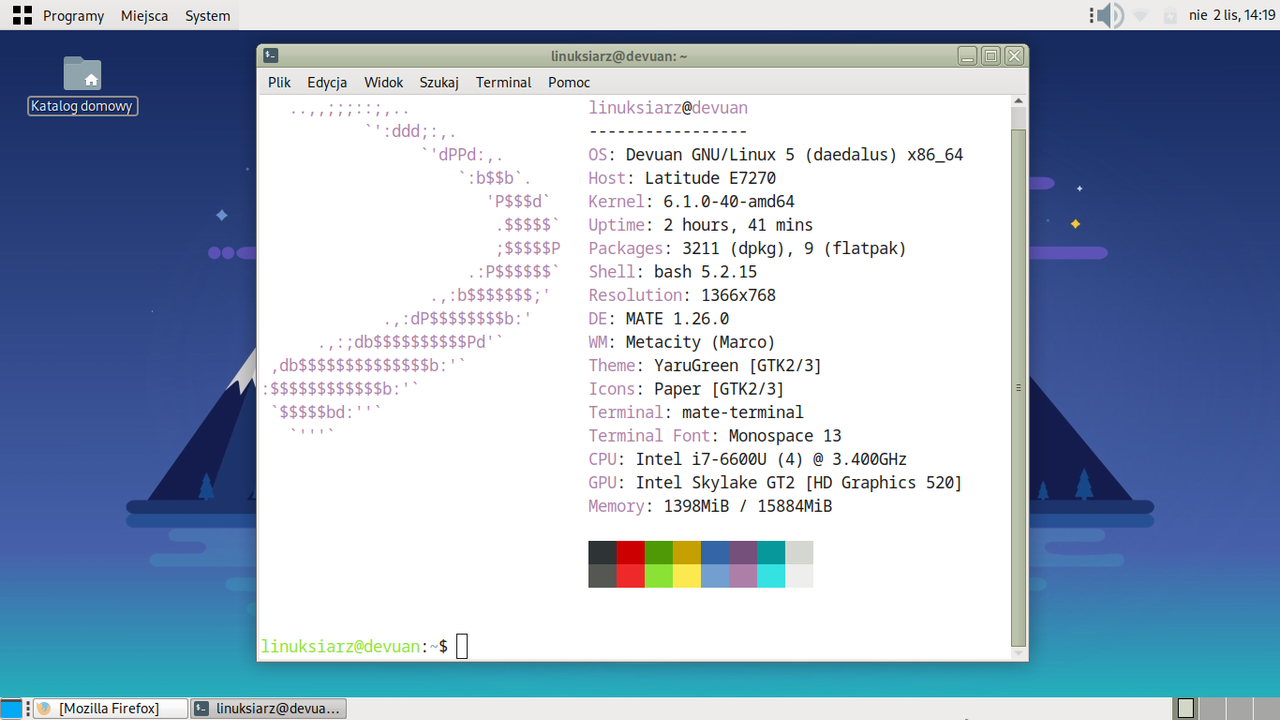This screenshot has height=720, width=1280.
Task: Click the terminal window menu icon in titlebar
Action: [271, 56]
